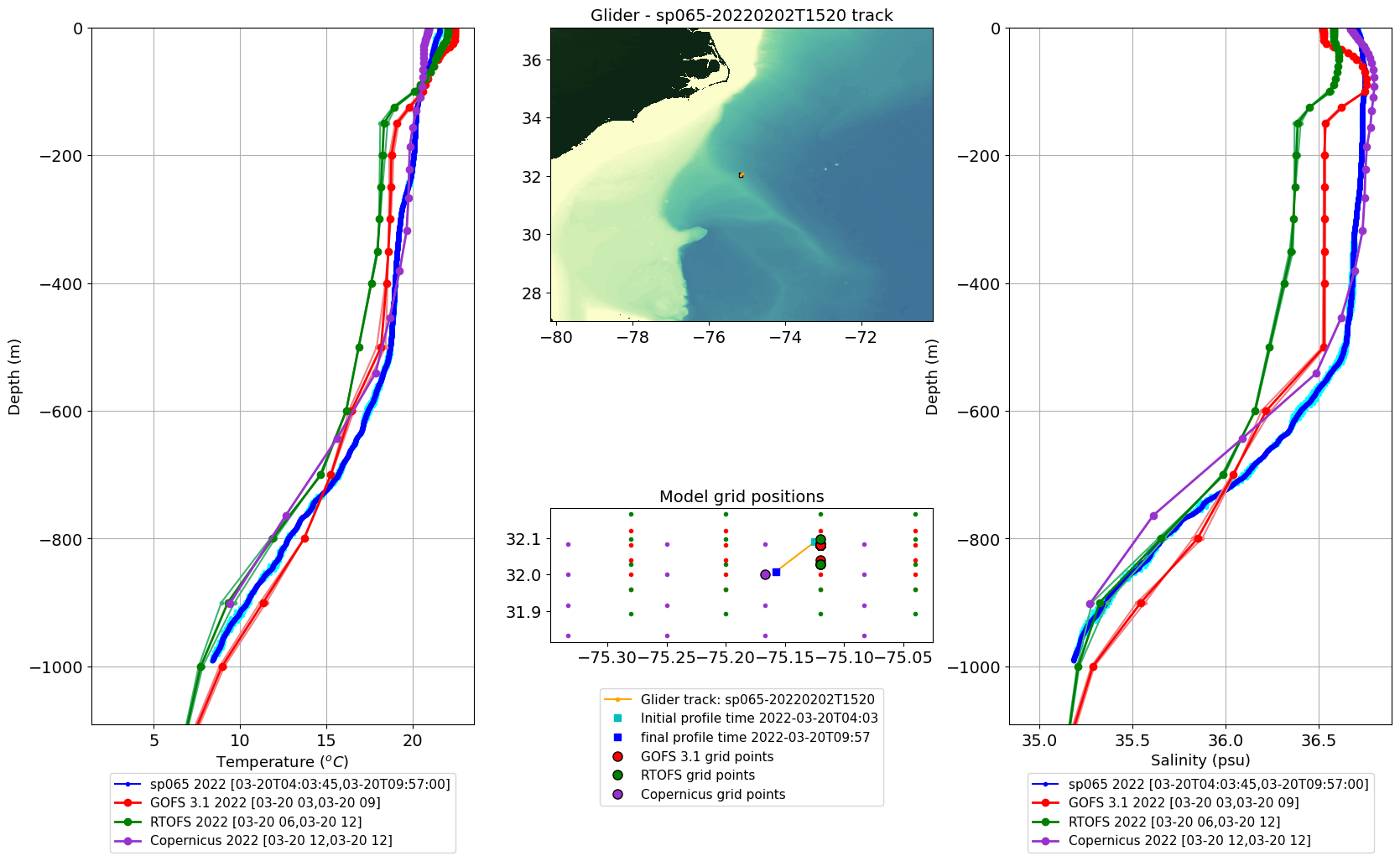
Task: Click the temperature tick label '5'
Action: point(154,740)
